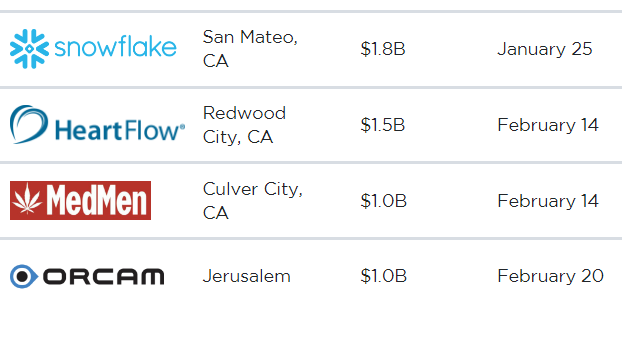Click the February 20 date
Image resolution: width=622 pixels, height=360 pixels.
pos(551,276)
